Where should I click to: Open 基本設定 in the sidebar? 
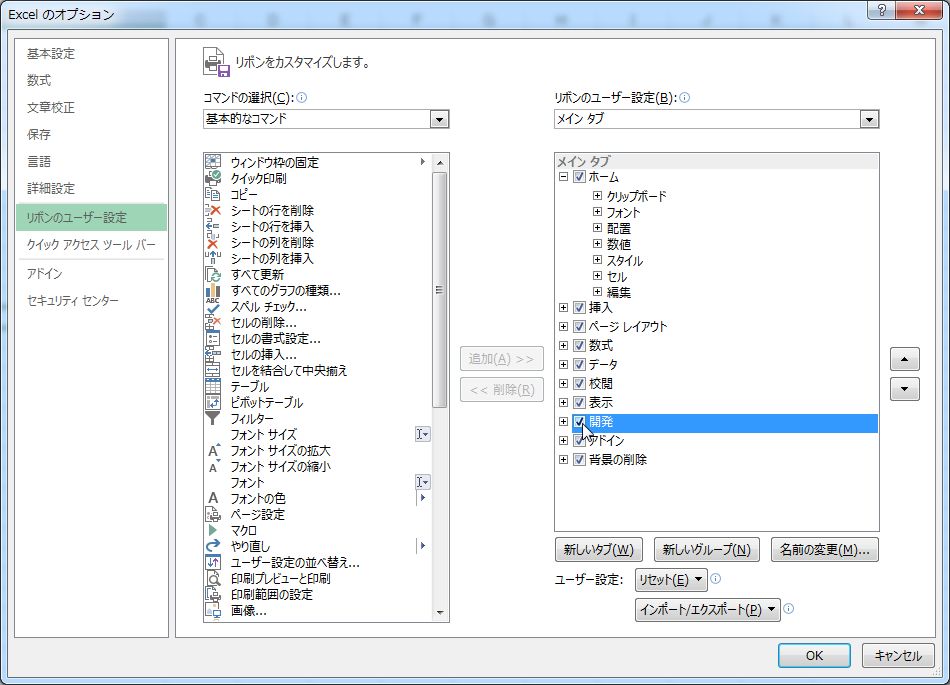(51, 54)
